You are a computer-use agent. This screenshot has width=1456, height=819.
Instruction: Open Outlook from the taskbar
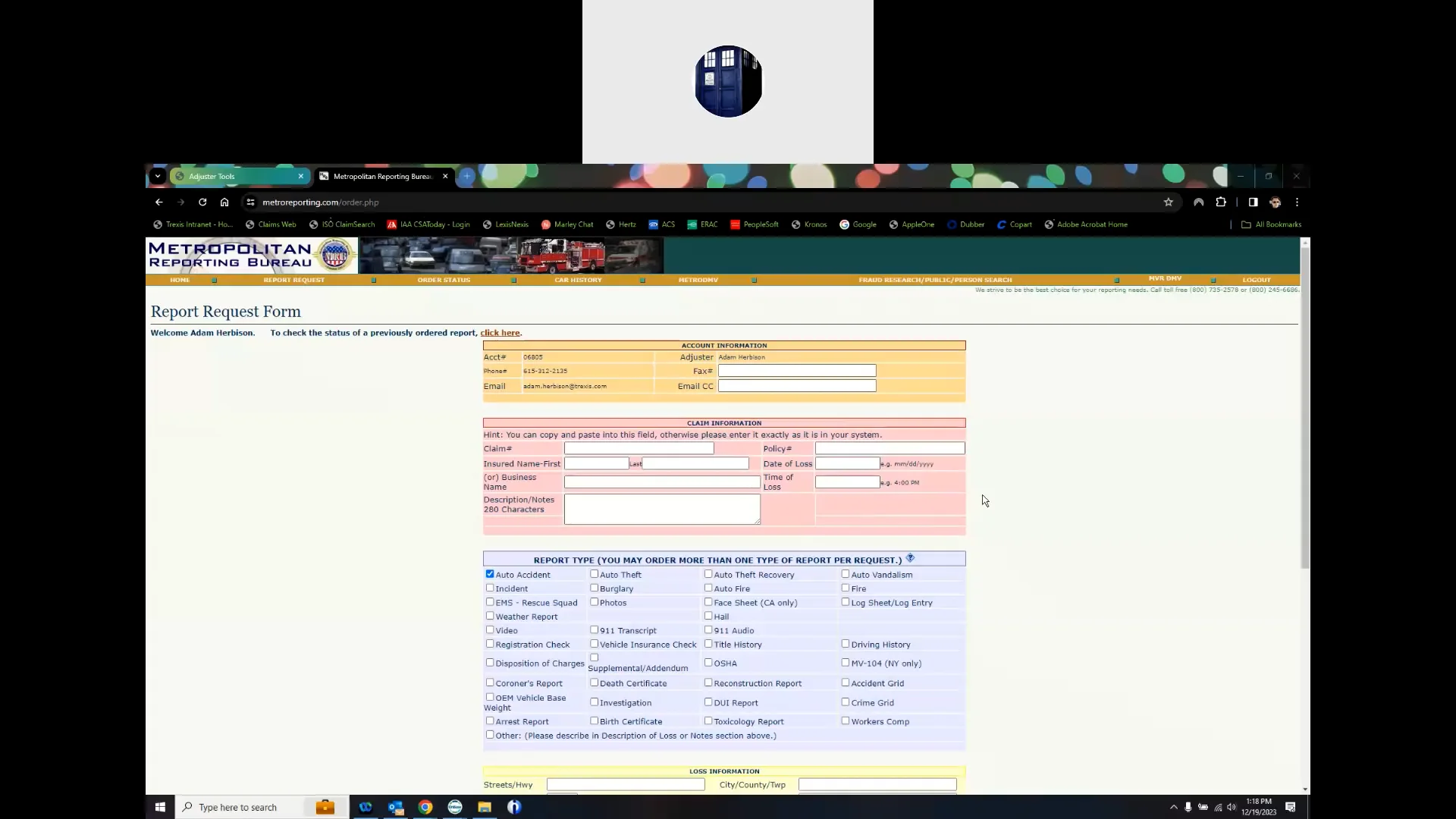pos(395,807)
